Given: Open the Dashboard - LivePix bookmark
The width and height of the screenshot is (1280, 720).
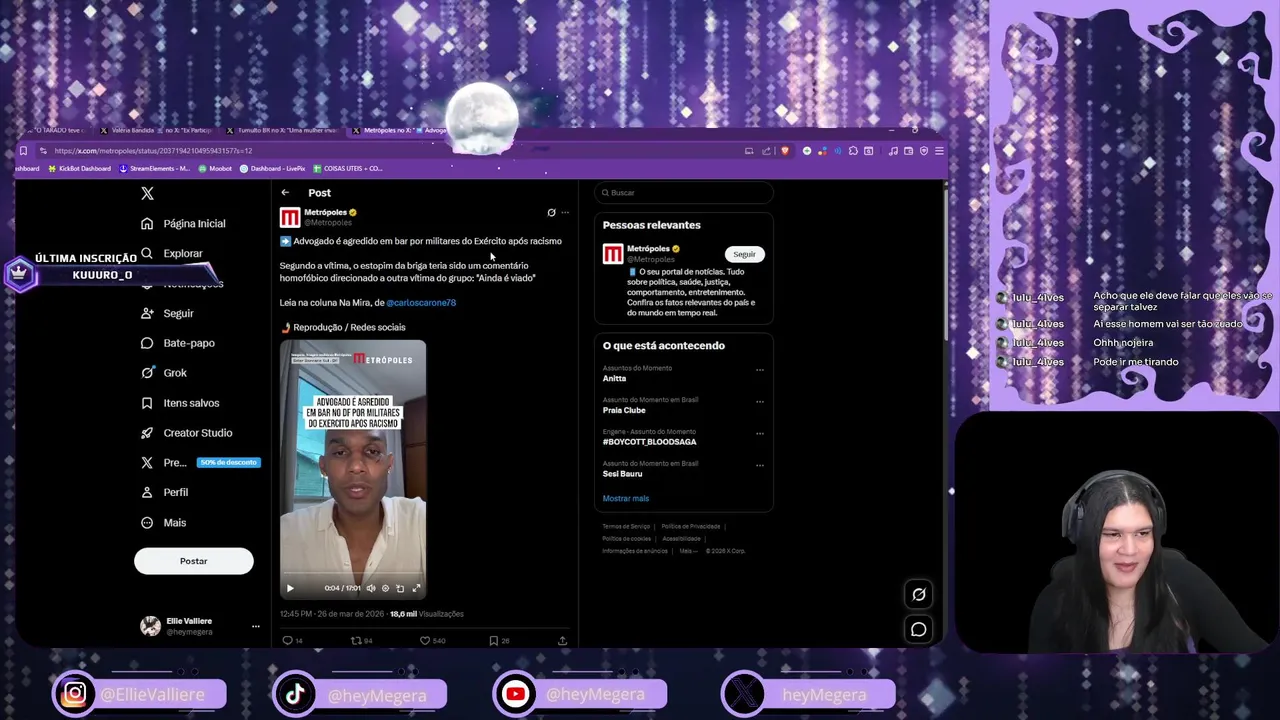Looking at the screenshot, I should coord(272,169).
